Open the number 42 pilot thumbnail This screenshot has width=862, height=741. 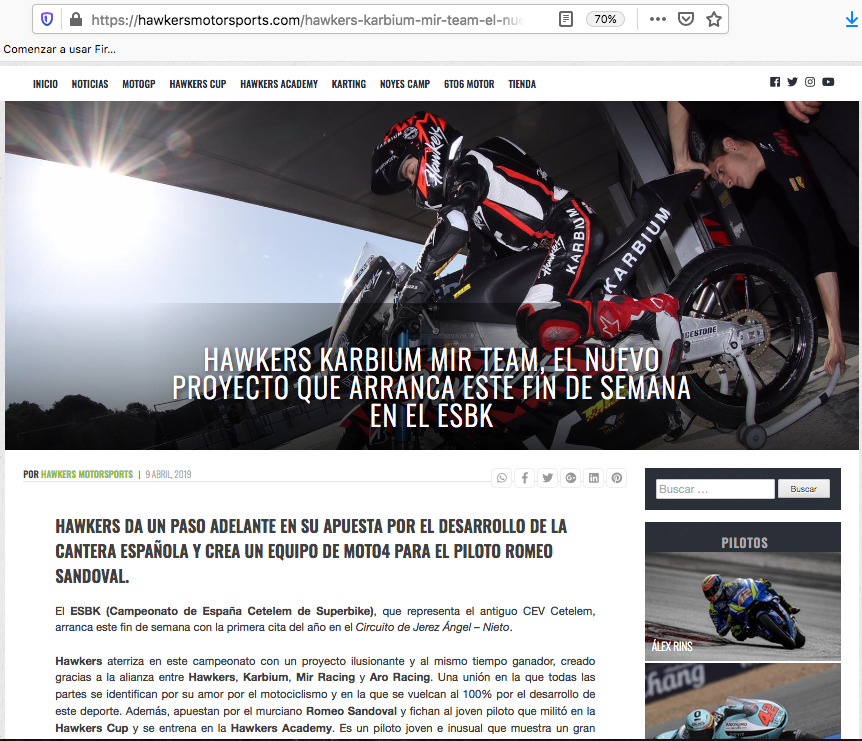[x=743, y=701]
